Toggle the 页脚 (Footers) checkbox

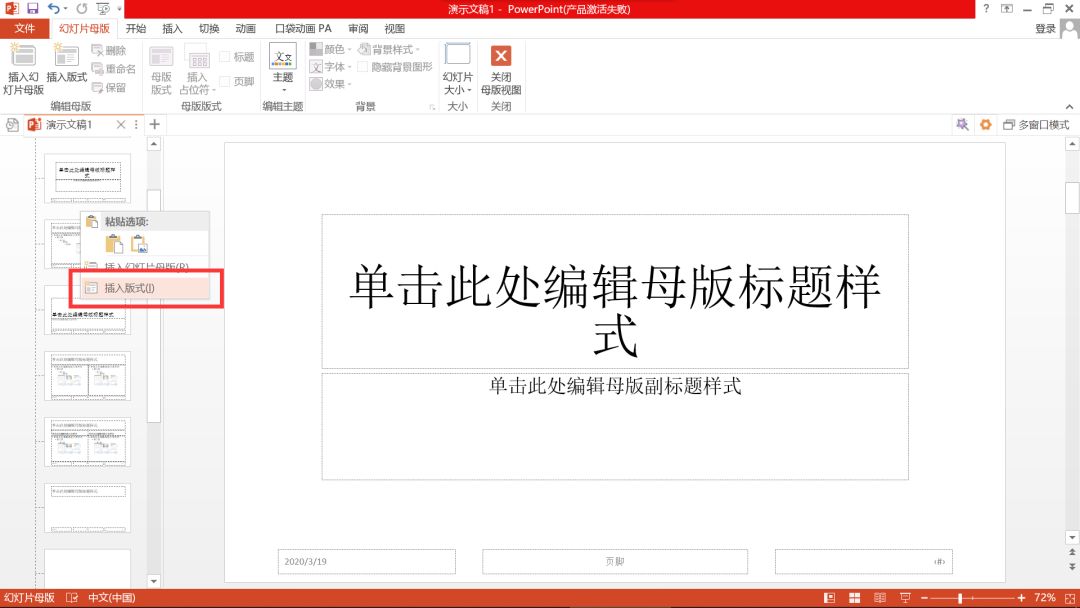(x=225, y=82)
